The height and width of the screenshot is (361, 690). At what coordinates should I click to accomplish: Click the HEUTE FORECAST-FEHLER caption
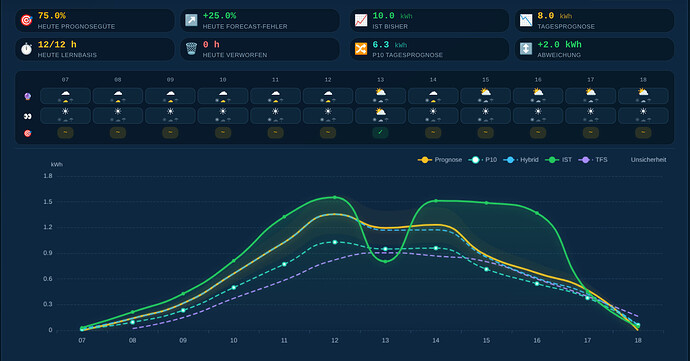pos(245,26)
